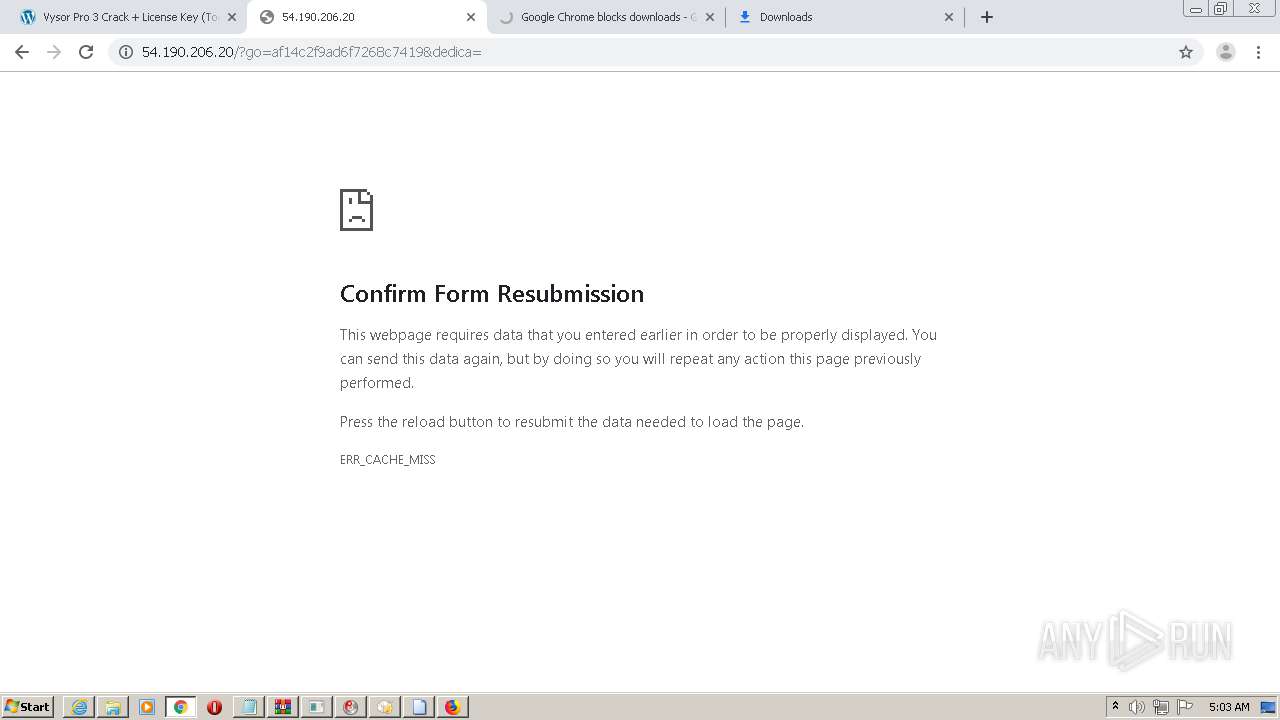Image resolution: width=1280 pixels, height=720 pixels.
Task: Show desktop using the tray monitor icon
Action: pos(1268,707)
